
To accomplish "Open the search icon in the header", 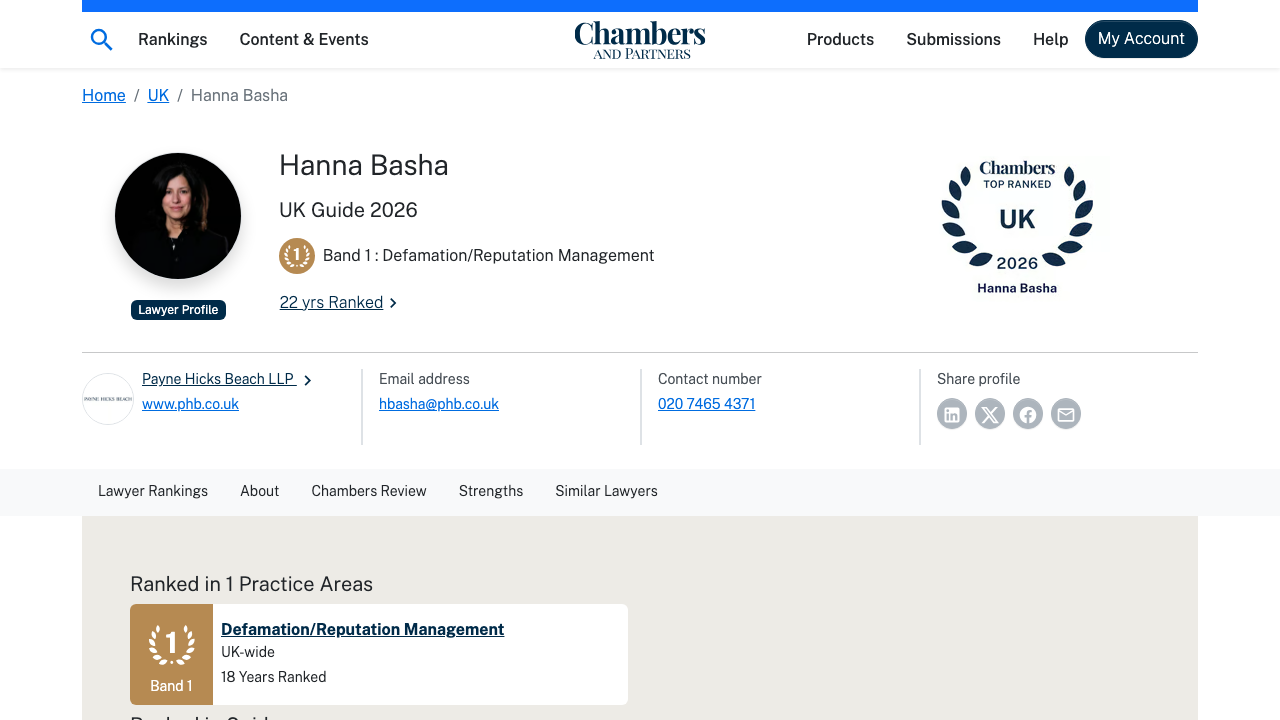I will pos(100,39).
